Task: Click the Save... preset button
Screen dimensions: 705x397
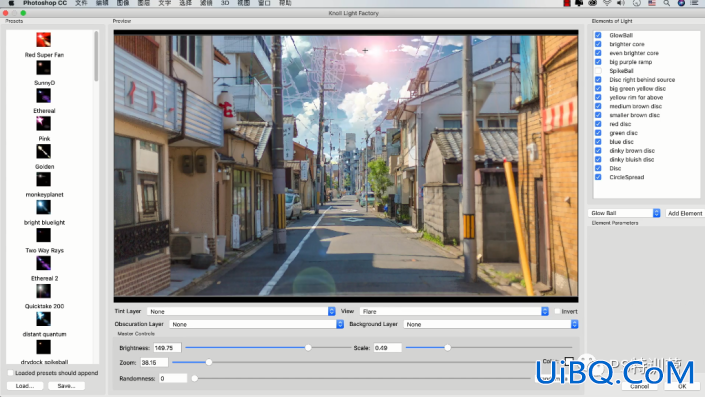Action: click(x=66, y=386)
